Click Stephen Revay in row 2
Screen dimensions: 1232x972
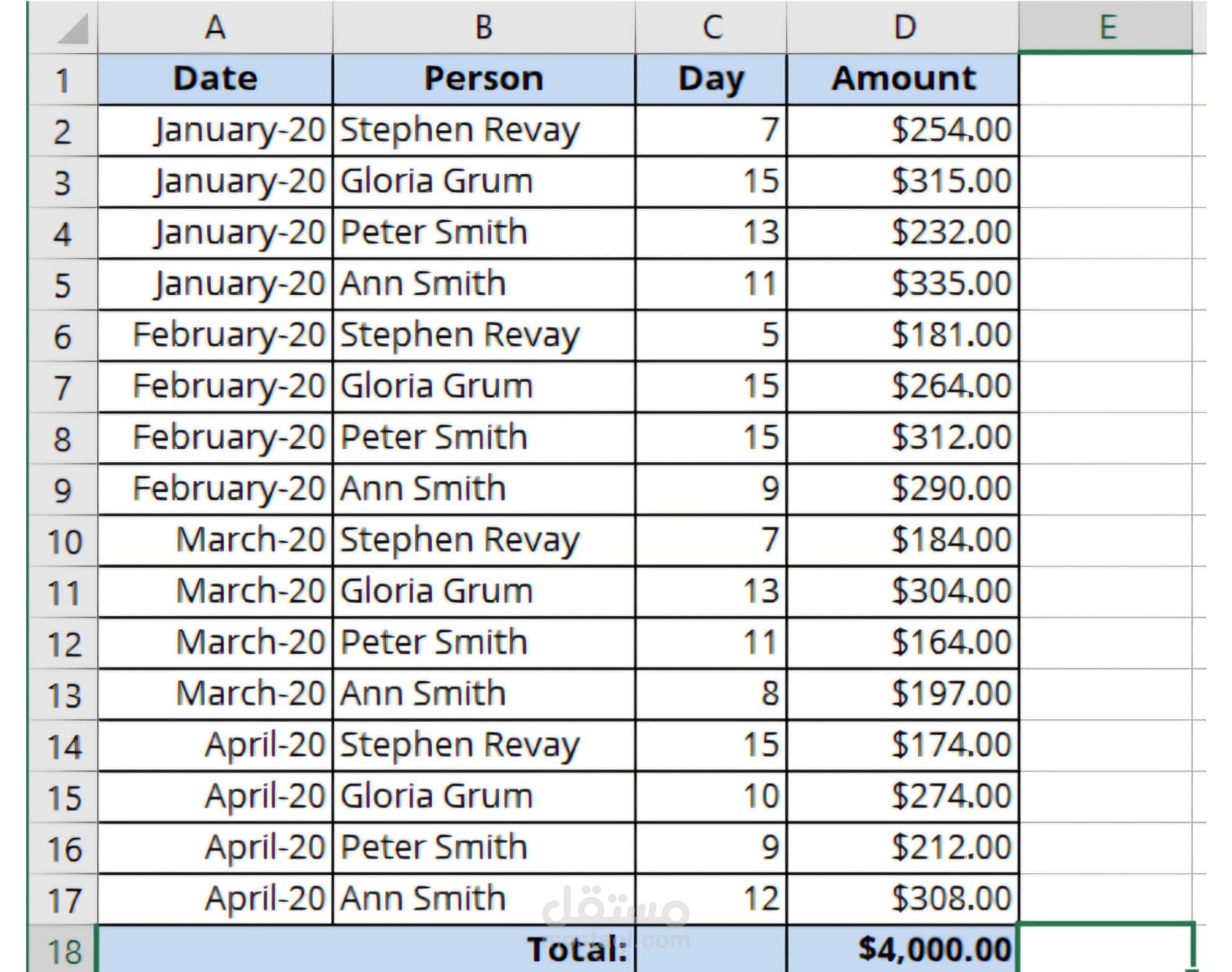pos(483,131)
